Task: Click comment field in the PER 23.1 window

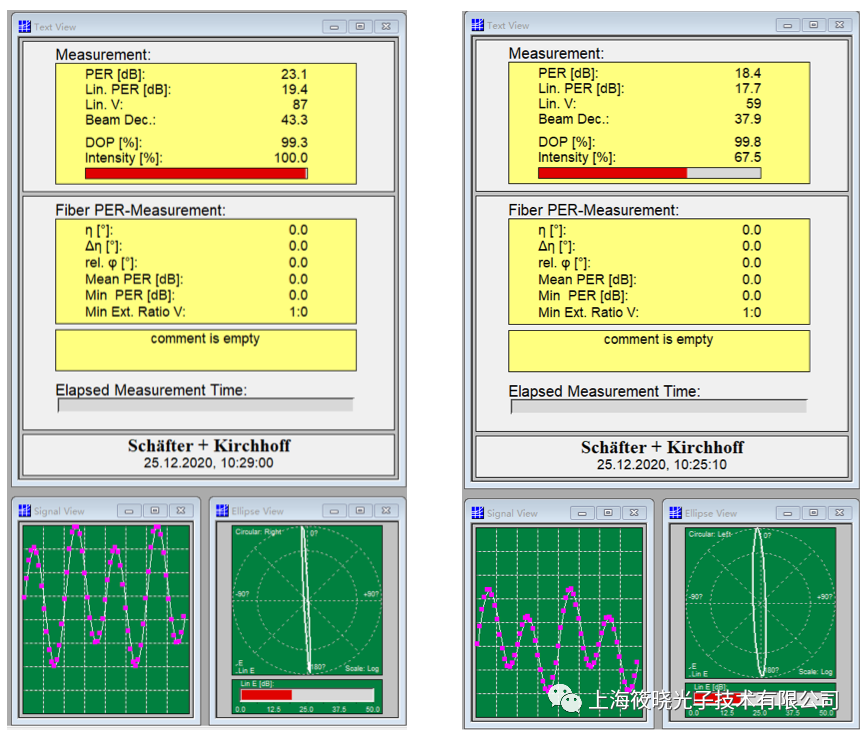Action: 205,349
